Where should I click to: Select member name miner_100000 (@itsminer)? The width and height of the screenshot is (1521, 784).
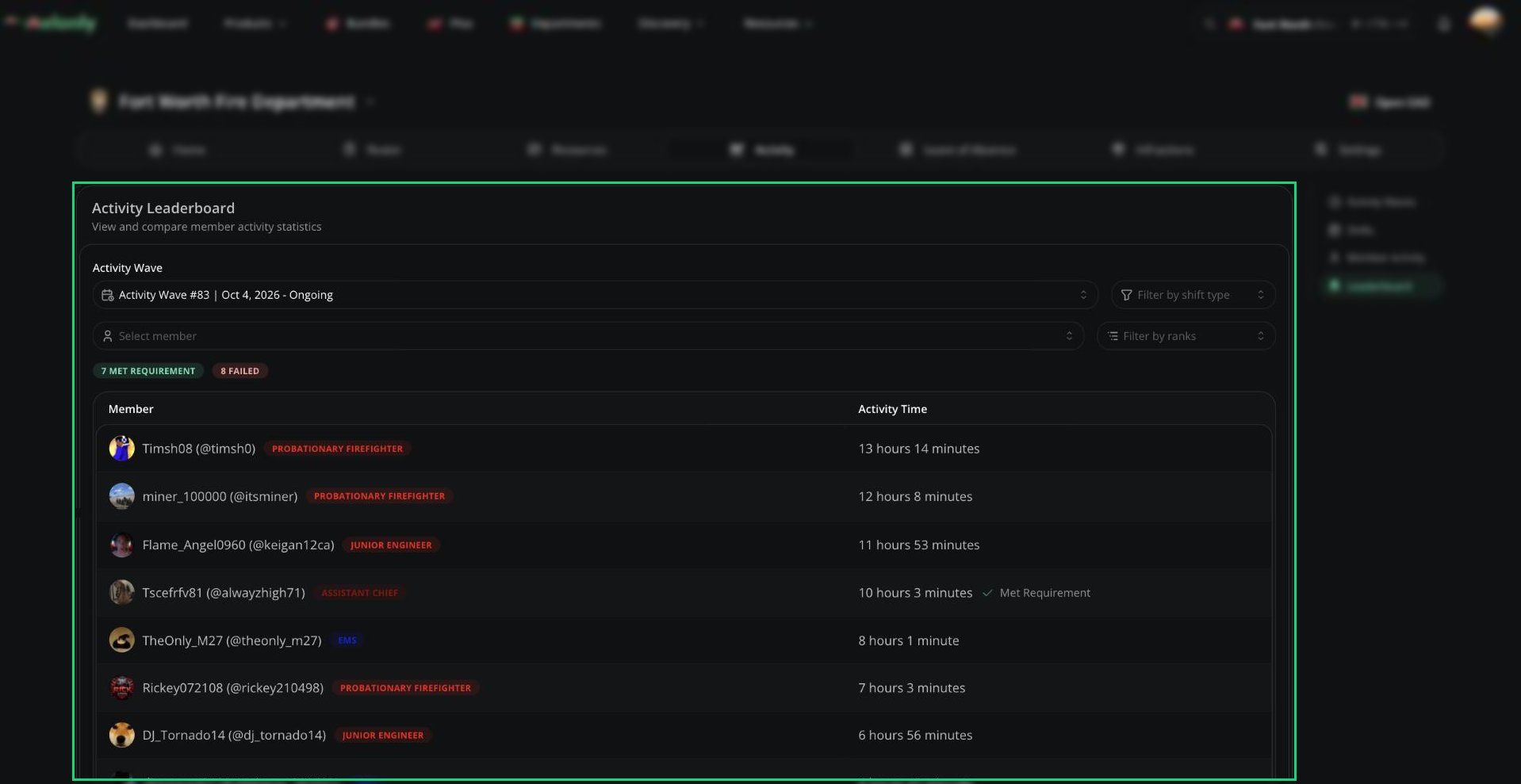pyautogui.click(x=220, y=496)
